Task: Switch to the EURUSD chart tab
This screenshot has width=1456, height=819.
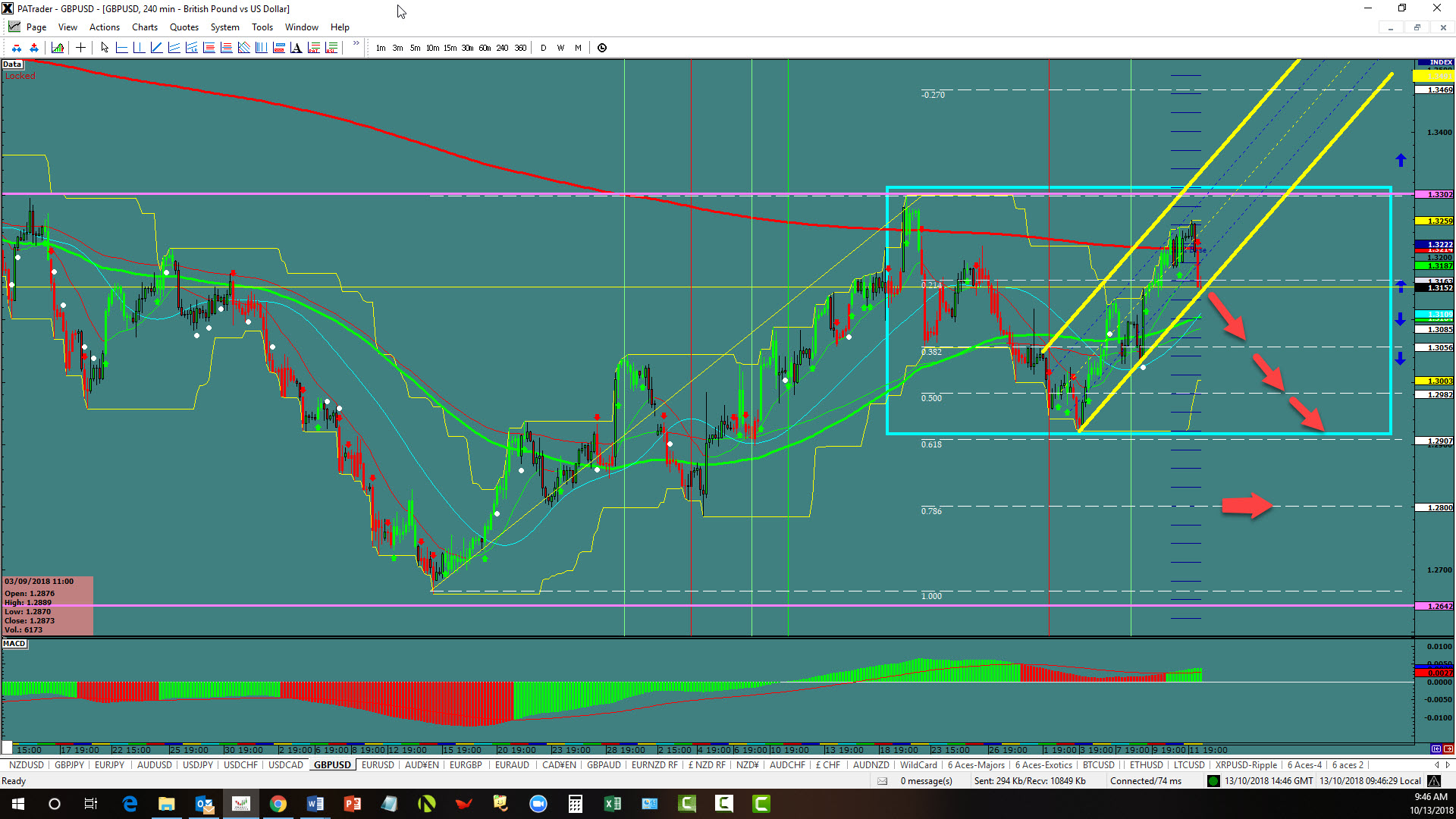Action: click(378, 764)
